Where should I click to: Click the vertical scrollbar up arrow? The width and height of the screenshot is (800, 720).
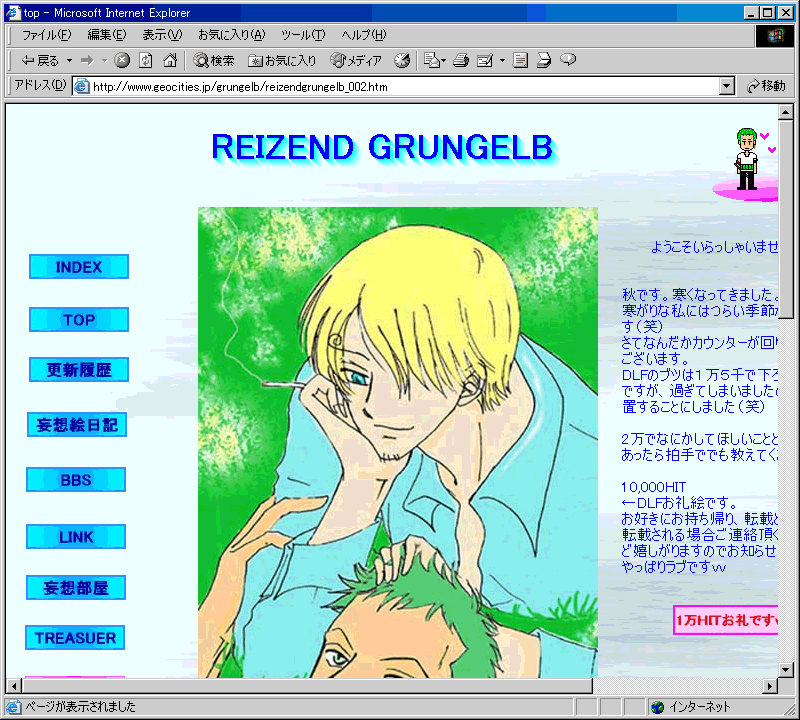click(785, 111)
